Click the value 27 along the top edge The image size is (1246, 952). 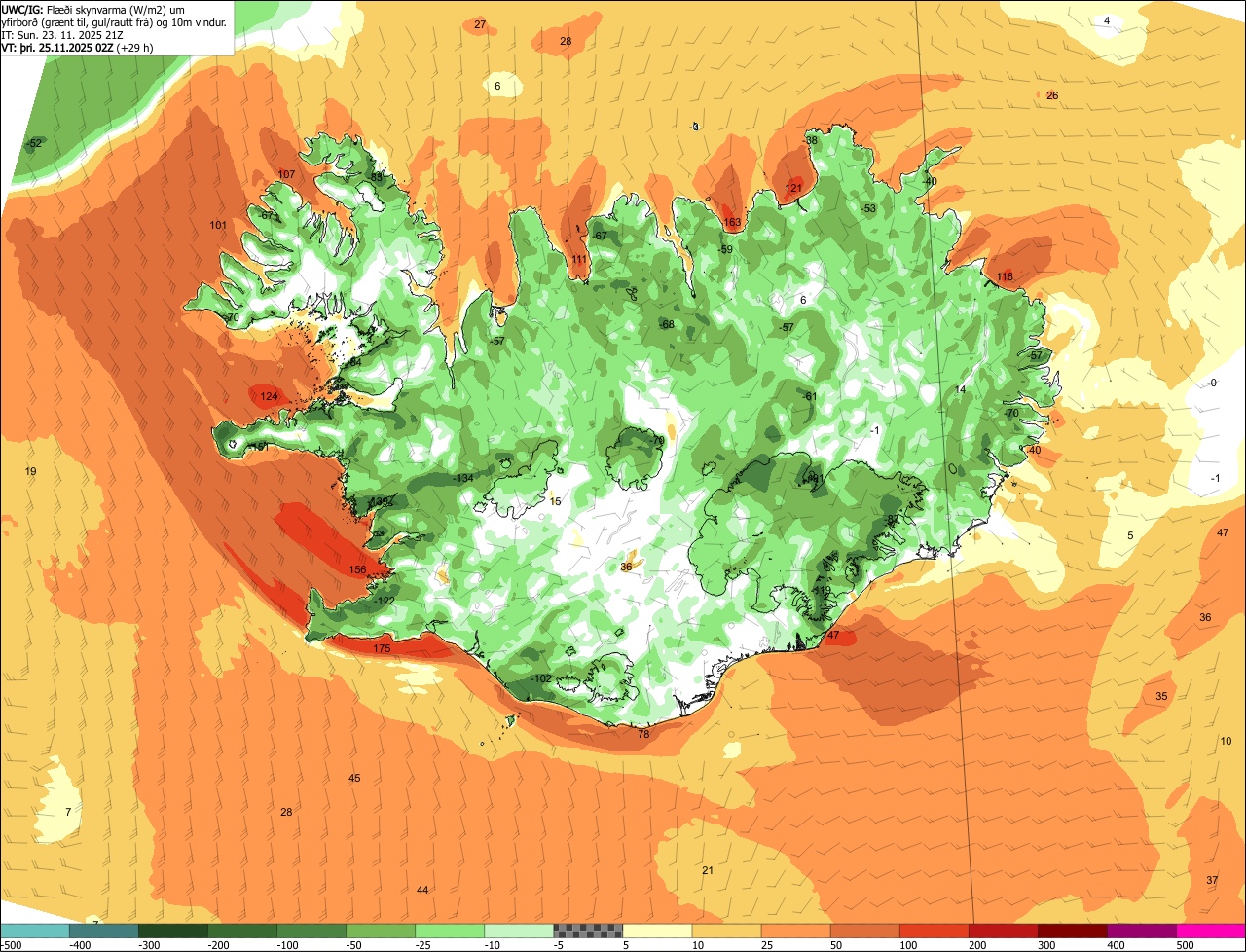480,24
